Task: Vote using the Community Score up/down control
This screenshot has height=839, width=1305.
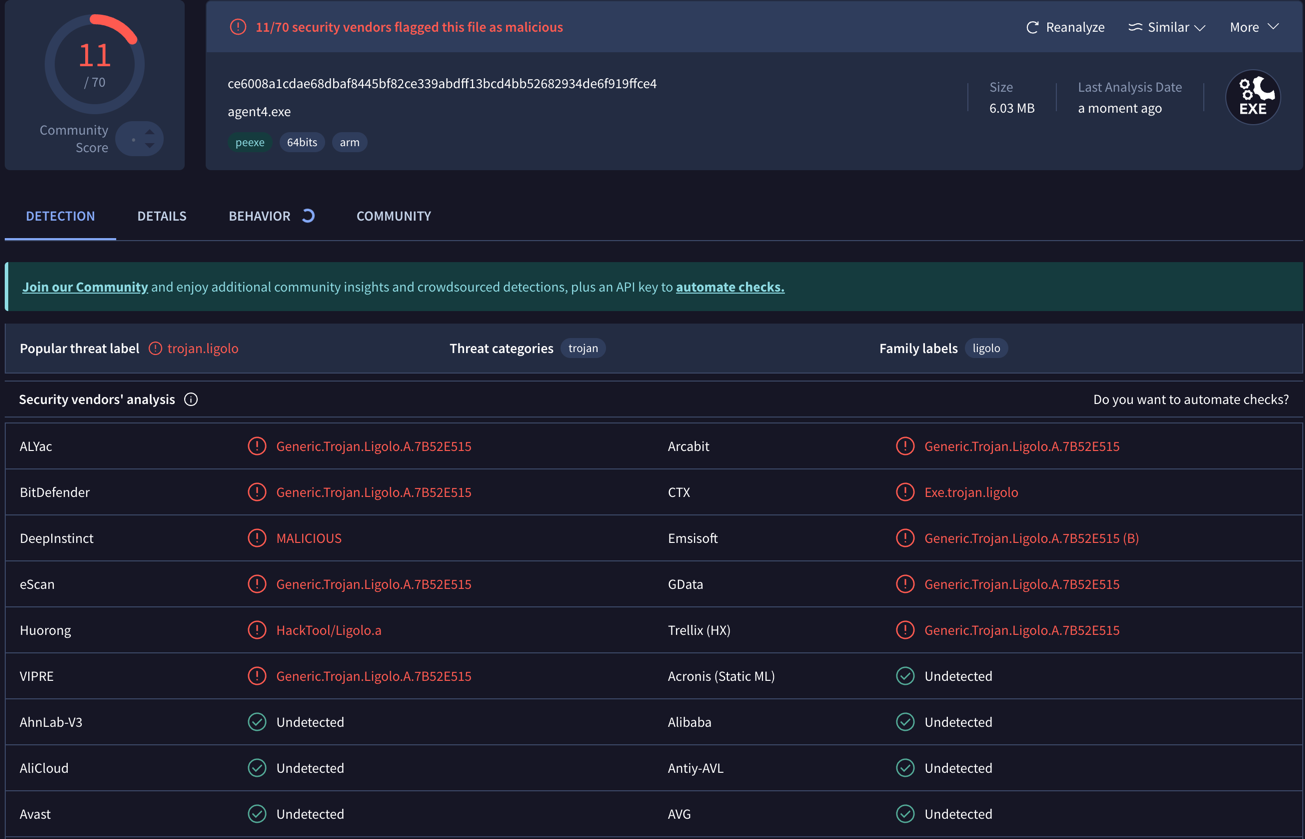Action: pos(139,139)
